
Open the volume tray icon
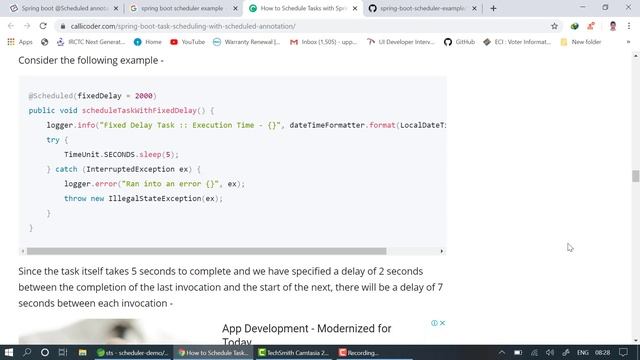tap(550, 352)
